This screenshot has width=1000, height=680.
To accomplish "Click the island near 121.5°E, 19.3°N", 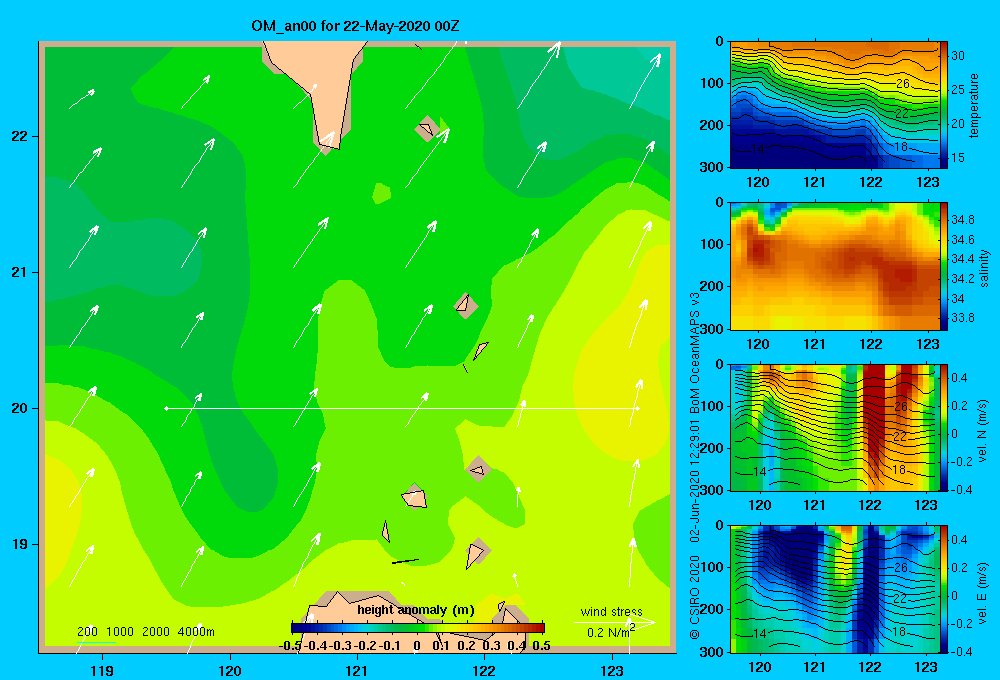I will [415, 497].
